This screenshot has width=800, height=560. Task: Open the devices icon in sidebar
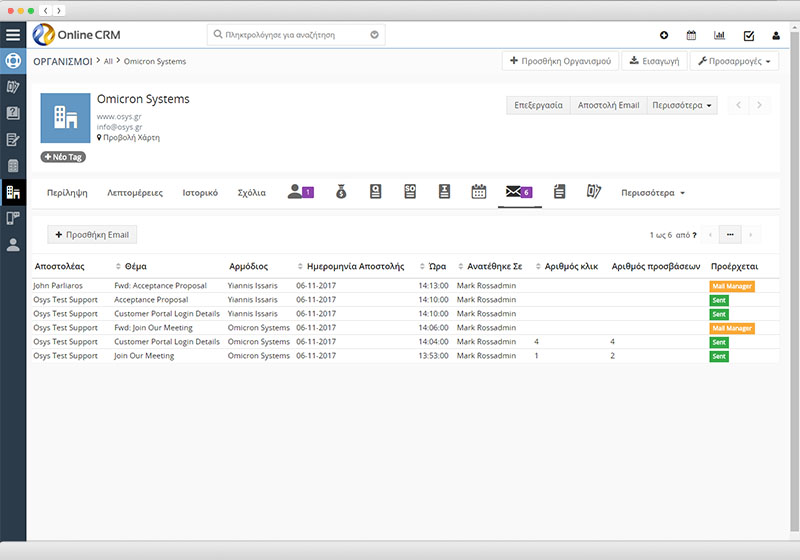13,219
